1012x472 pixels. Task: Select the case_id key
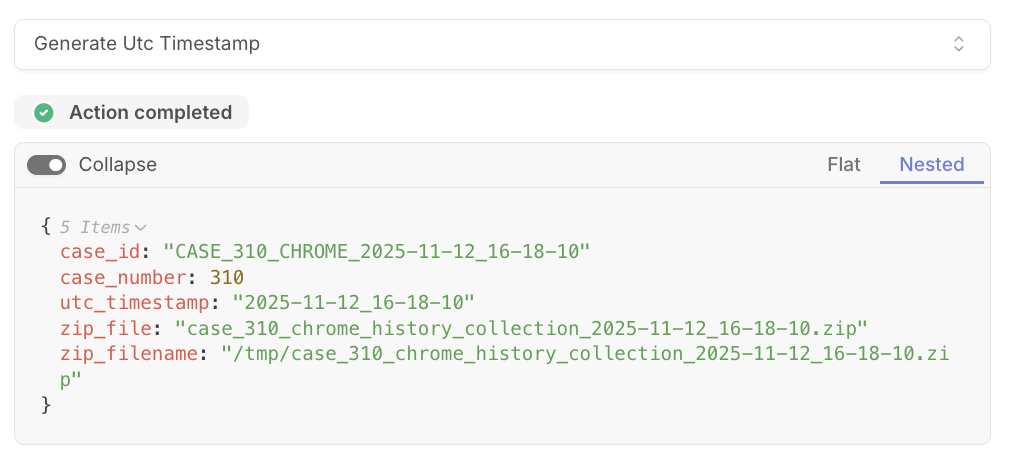101,252
